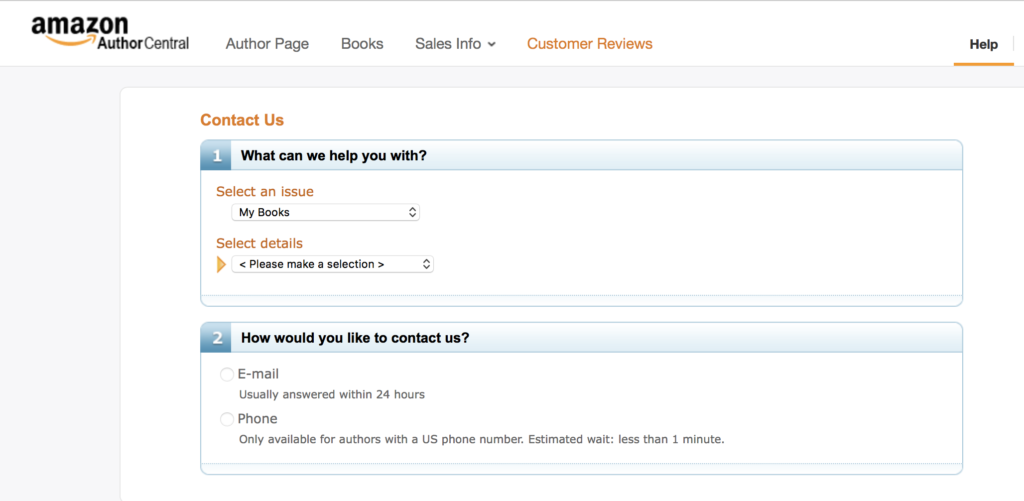Screen dimensions: 1024x501
Task: Switch to the Books tab
Action: pyautogui.click(x=362, y=44)
